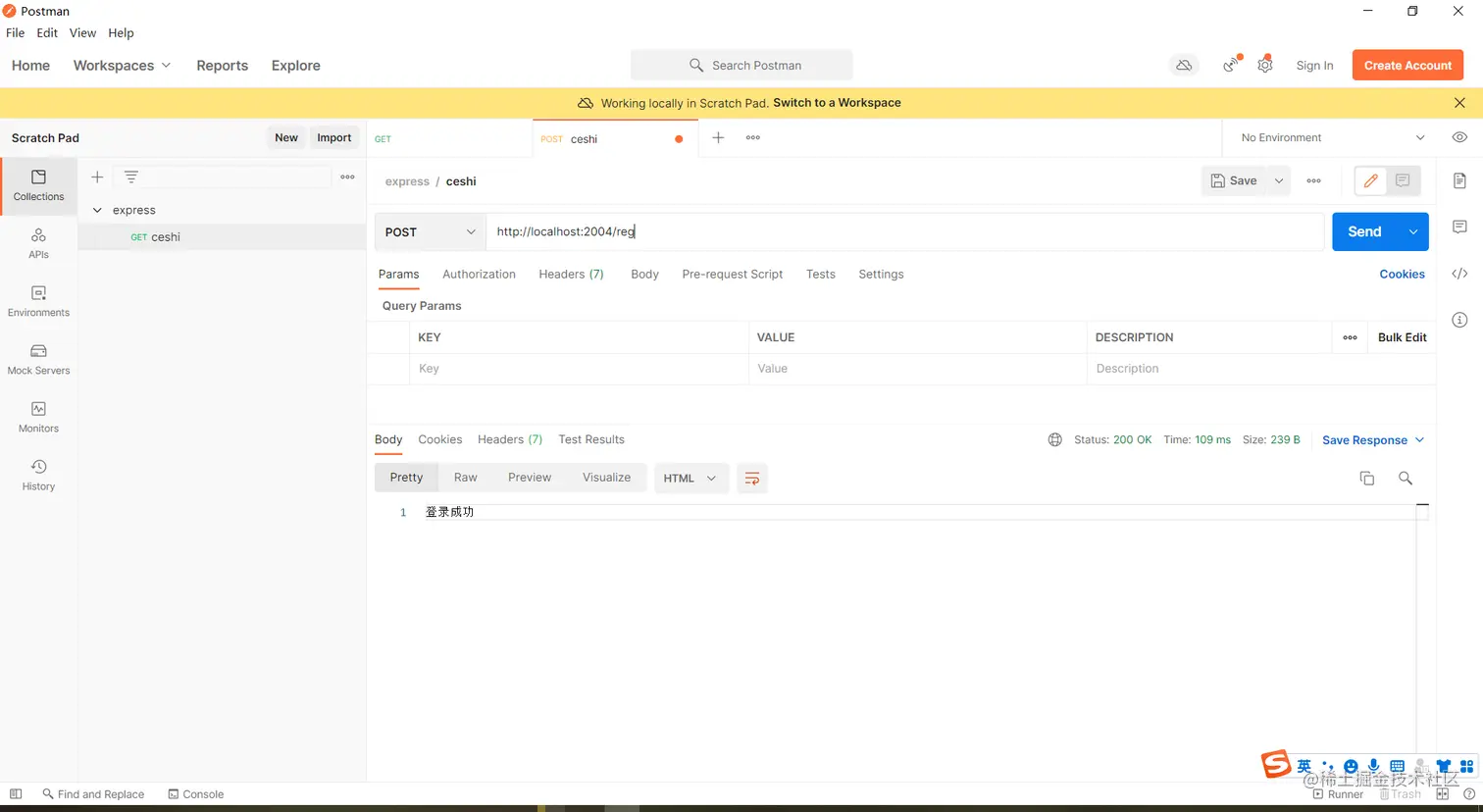This screenshot has width=1483, height=812.
Task: Open the Help menu
Action: 121,32
